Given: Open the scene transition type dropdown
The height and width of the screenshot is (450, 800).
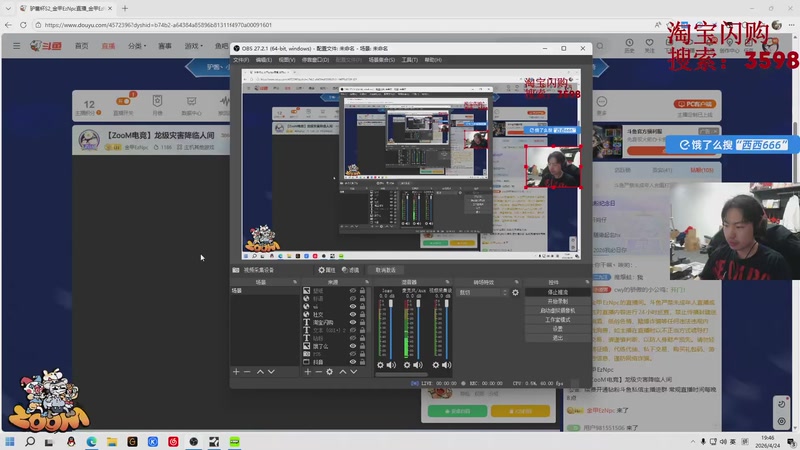Looking at the screenshot, I should 483,292.
